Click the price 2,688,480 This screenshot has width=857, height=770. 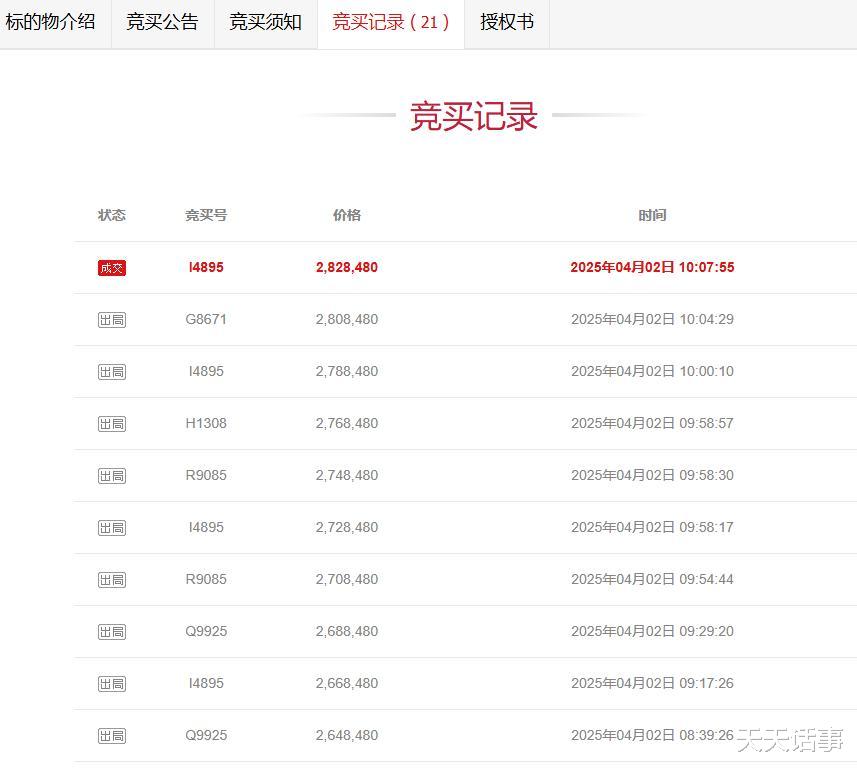[x=347, y=631]
